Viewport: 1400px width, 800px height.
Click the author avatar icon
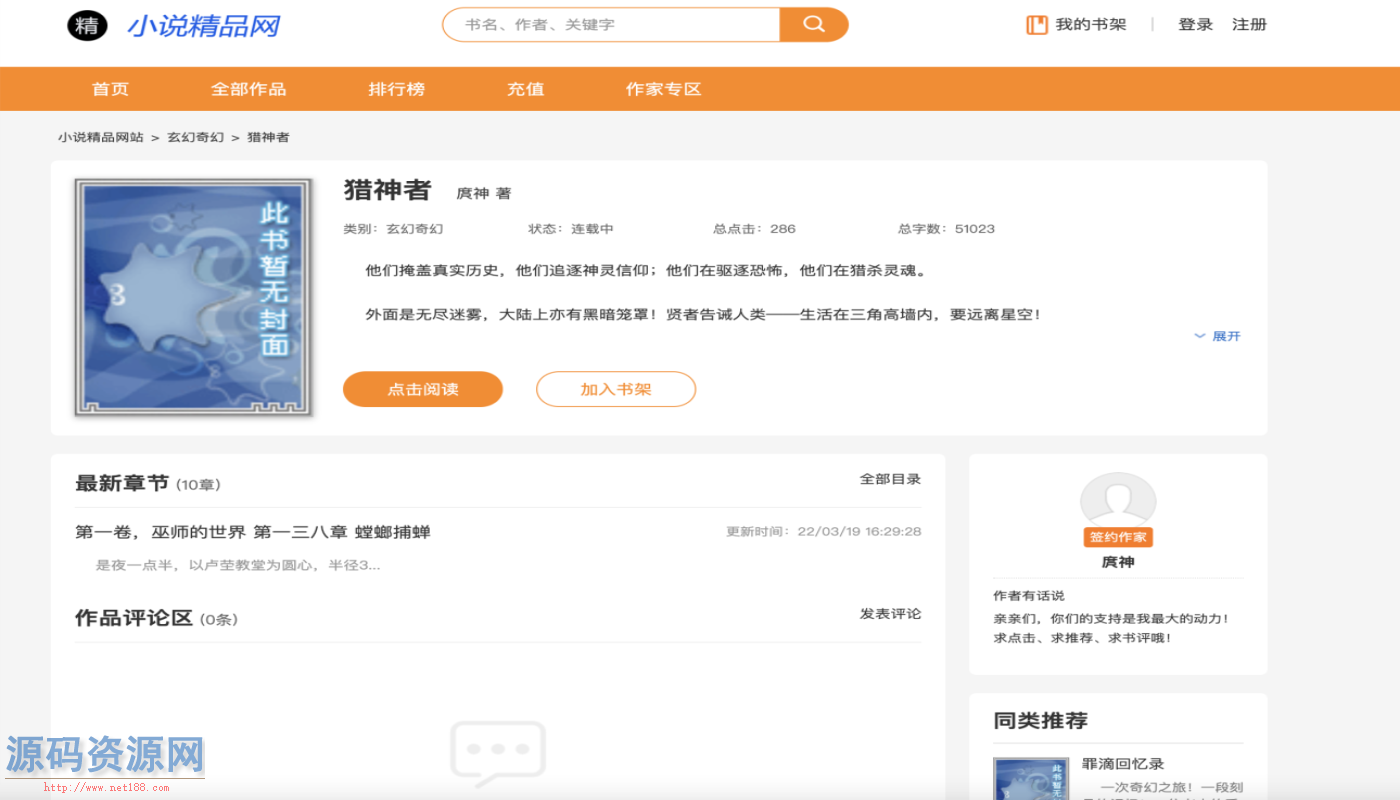click(1117, 500)
